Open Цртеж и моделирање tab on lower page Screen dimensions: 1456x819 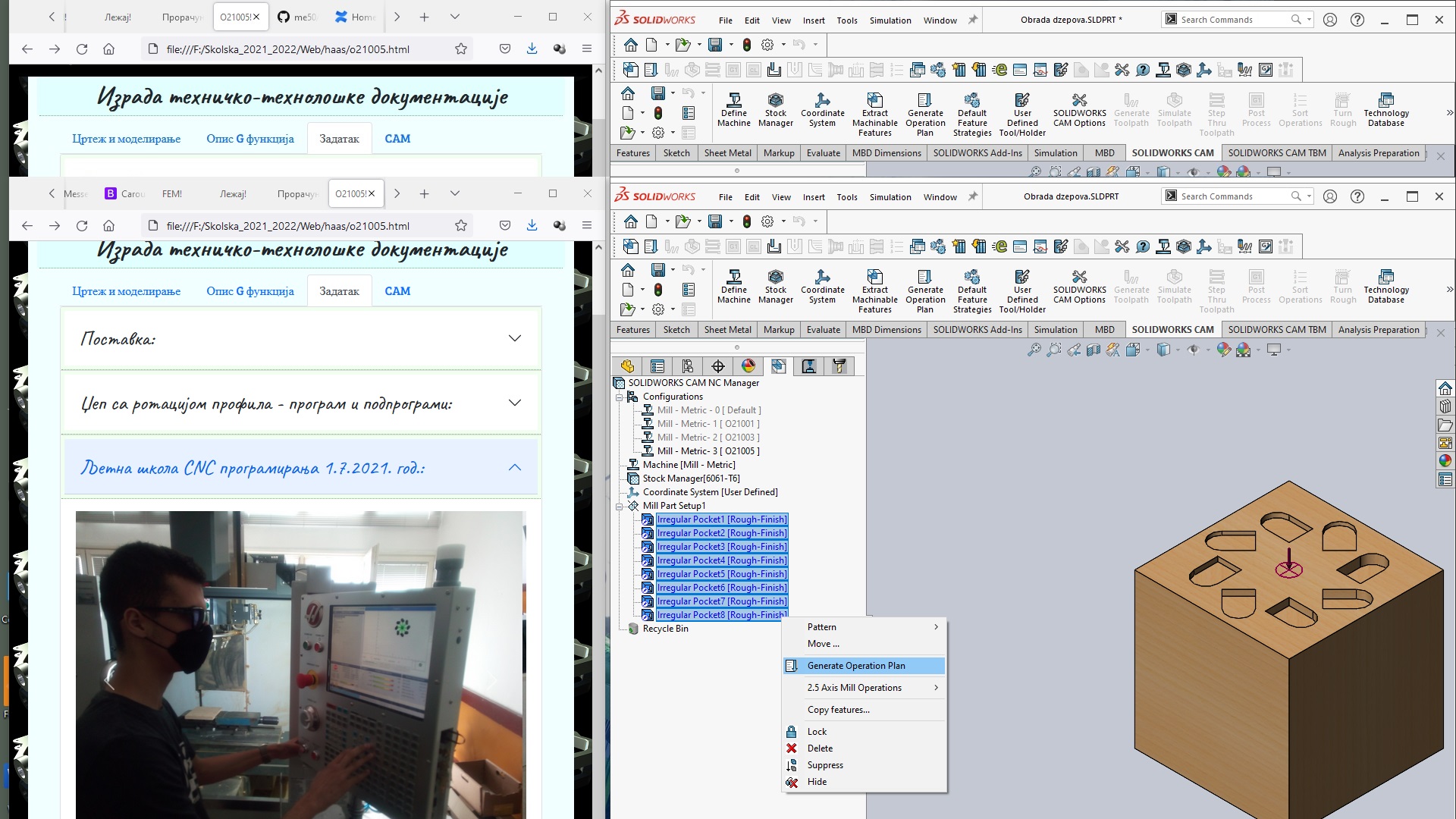(x=127, y=291)
